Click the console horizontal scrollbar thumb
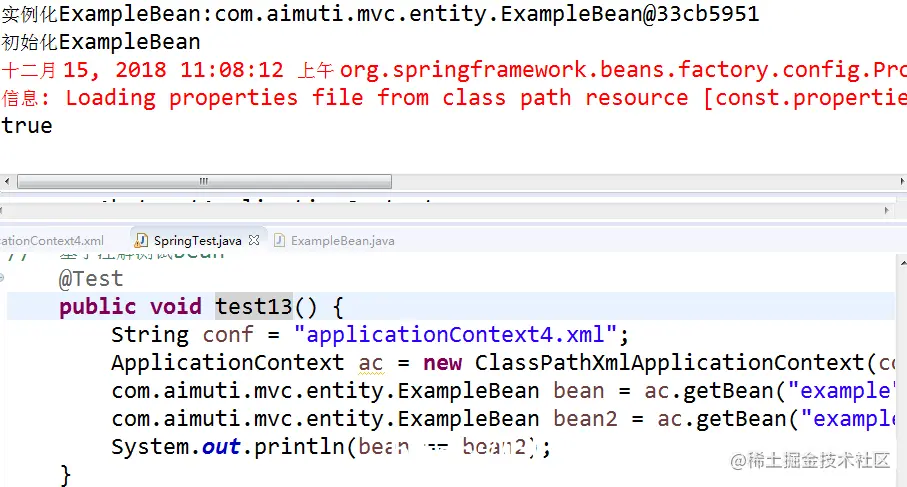Viewport: 907px width, 487px height. tap(204, 182)
